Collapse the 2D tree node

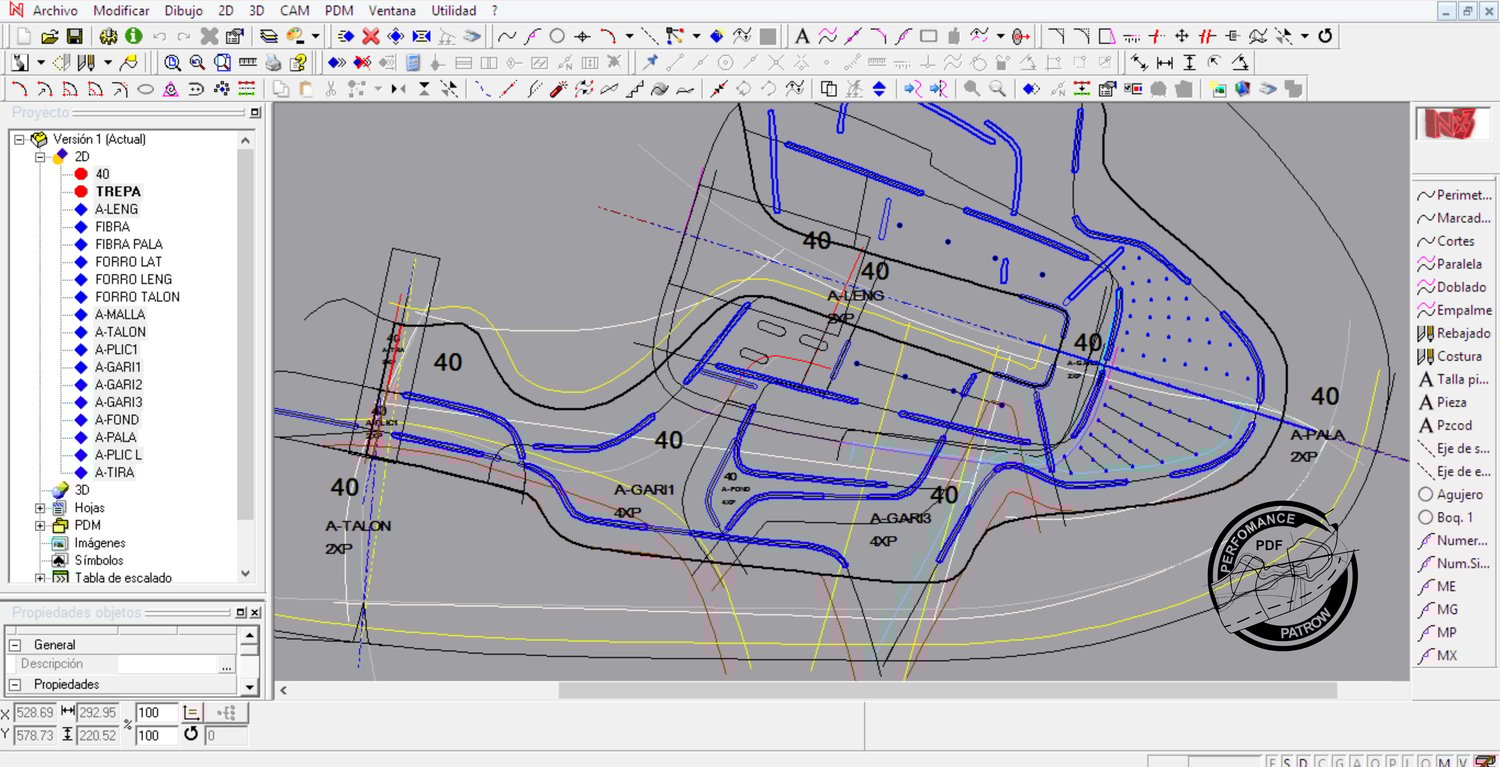tap(41, 157)
